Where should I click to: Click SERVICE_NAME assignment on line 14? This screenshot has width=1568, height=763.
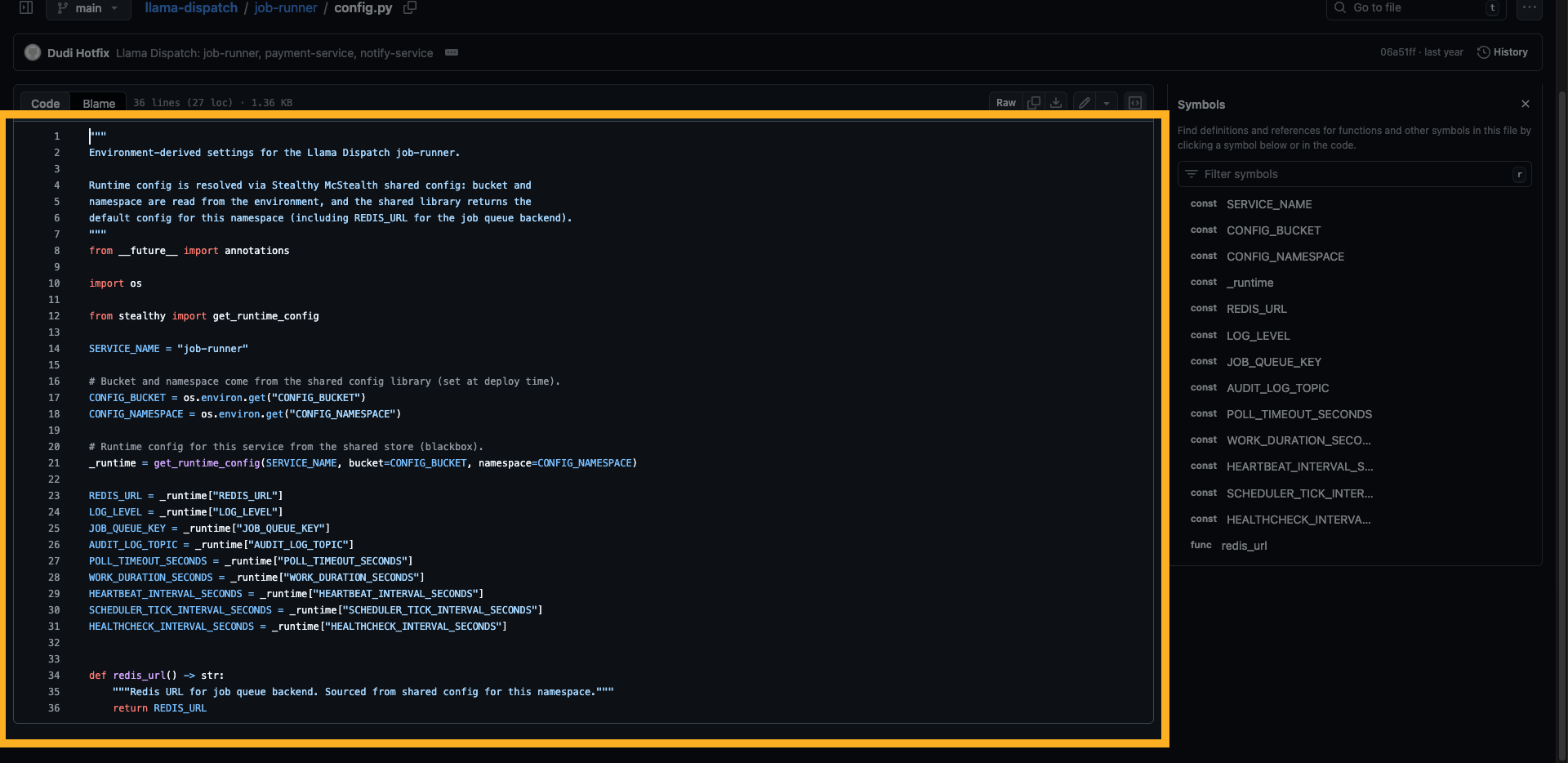click(124, 349)
